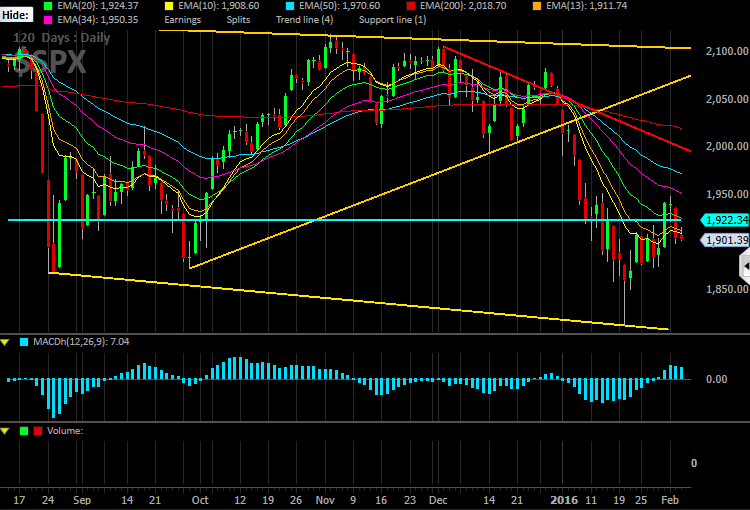750x510 pixels.
Task: Click the MACD 0.00 axis label
Action: tap(717, 379)
